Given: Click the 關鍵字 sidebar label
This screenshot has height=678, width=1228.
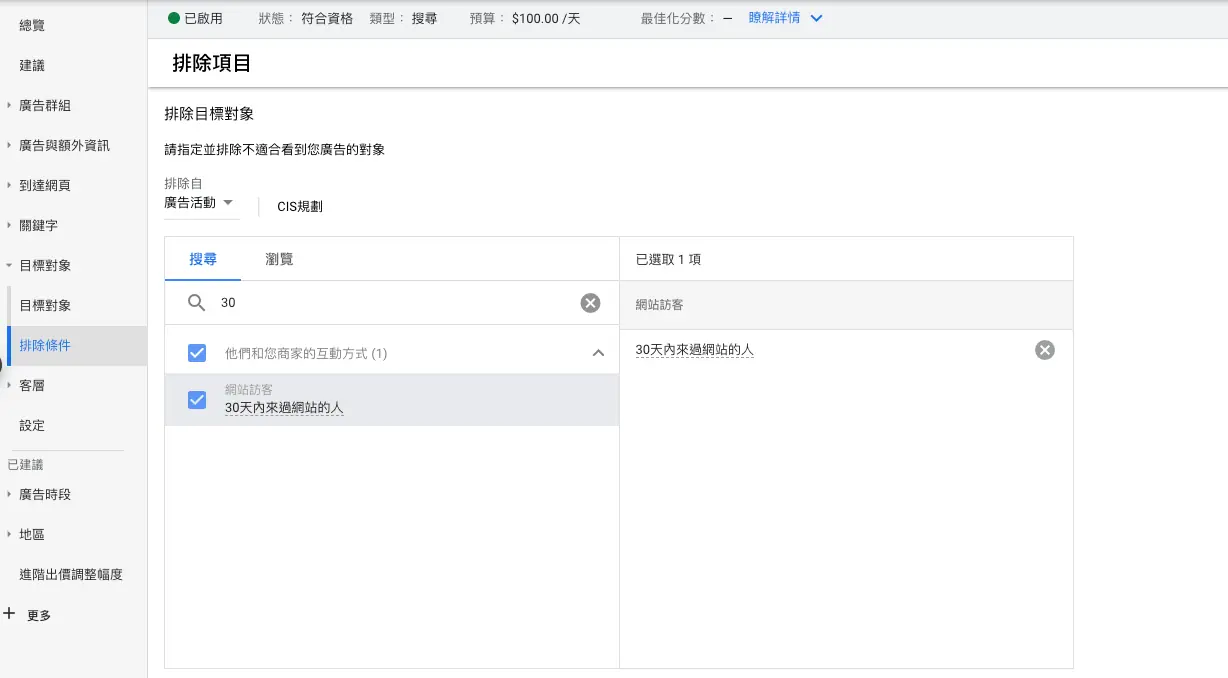Looking at the screenshot, I should click(38, 225).
